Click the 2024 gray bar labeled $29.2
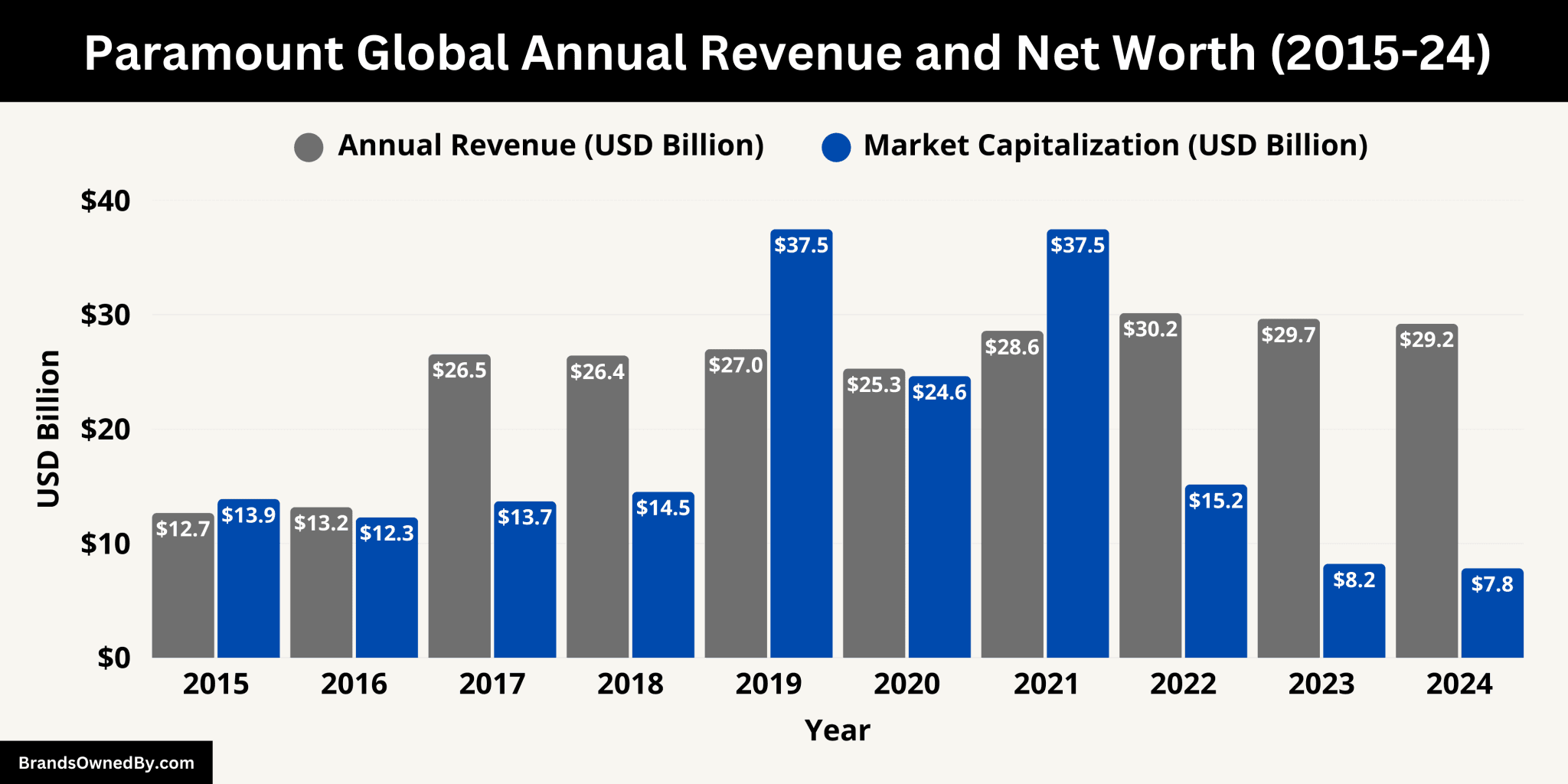The width and height of the screenshot is (1568, 784). coord(1426,490)
